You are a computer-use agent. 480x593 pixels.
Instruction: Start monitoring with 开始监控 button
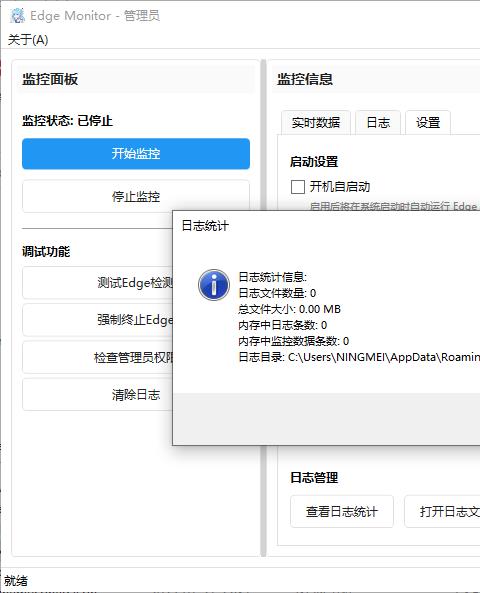tap(136, 154)
